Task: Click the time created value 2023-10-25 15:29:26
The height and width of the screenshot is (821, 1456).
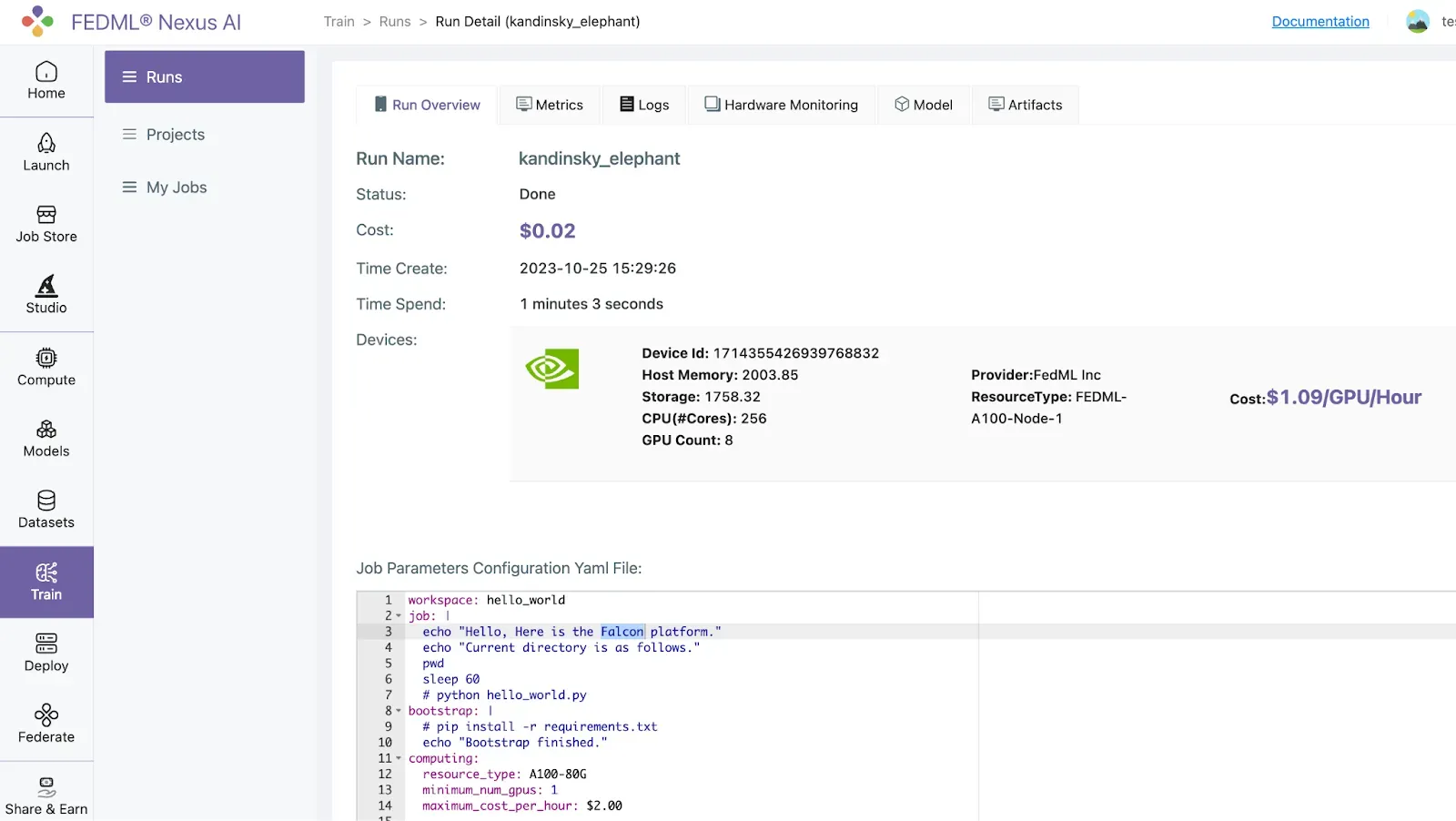Action: tap(598, 269)
